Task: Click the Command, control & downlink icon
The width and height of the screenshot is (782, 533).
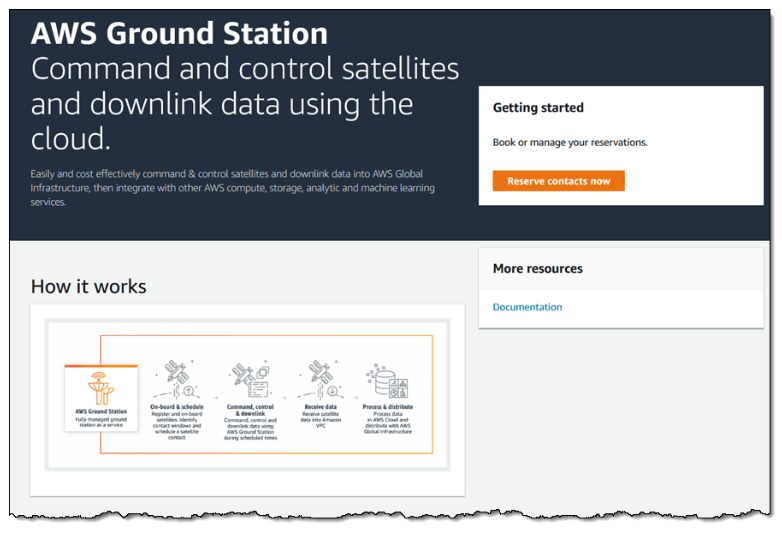Action: point(246,383)
